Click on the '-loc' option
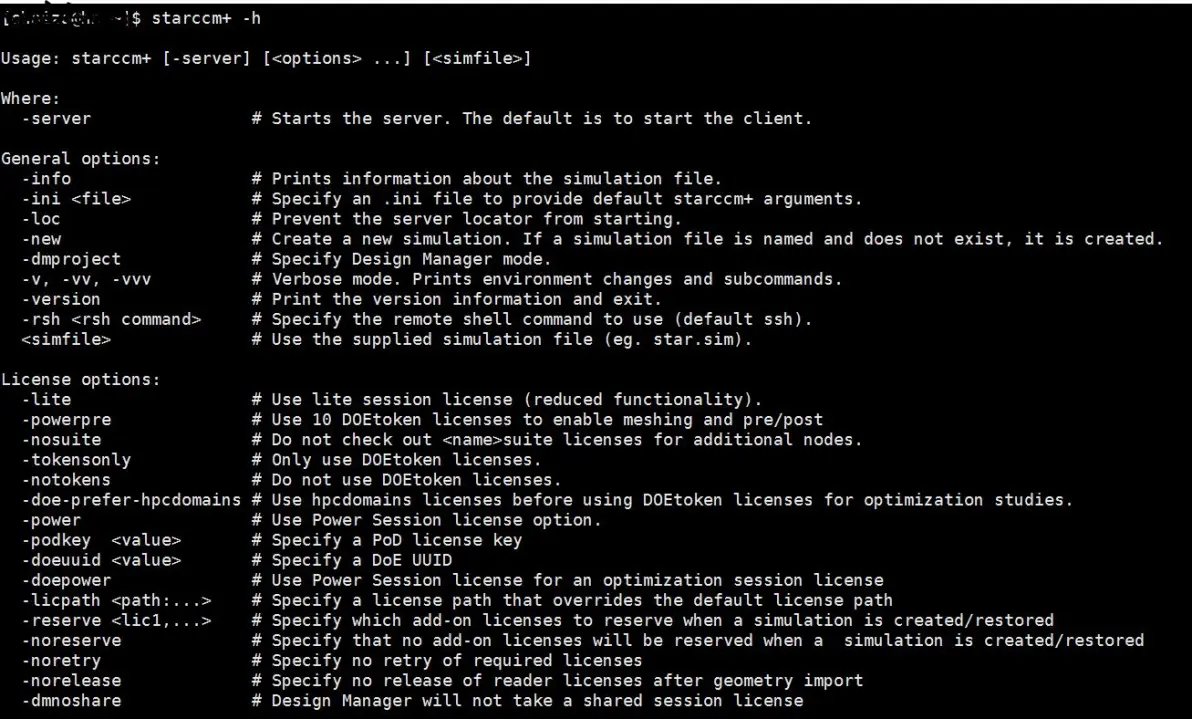This screenshot has height=719, width=1192. click(41, 219)
